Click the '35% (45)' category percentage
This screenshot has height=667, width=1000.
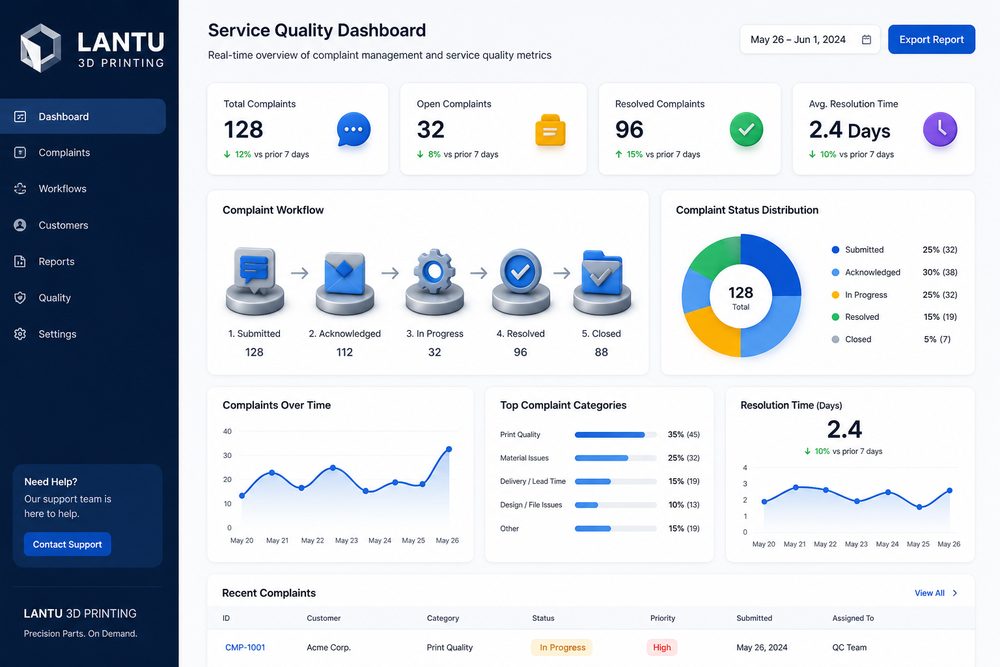683,434
